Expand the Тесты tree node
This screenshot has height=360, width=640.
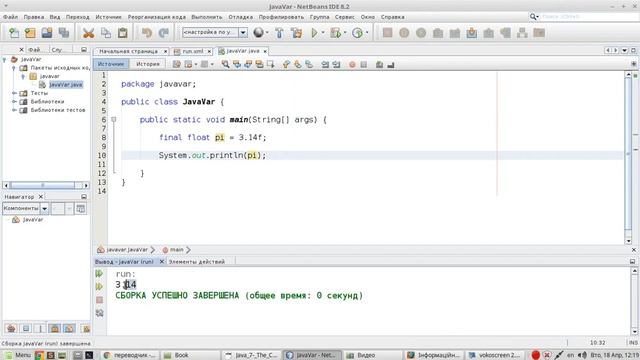point(14,93)
